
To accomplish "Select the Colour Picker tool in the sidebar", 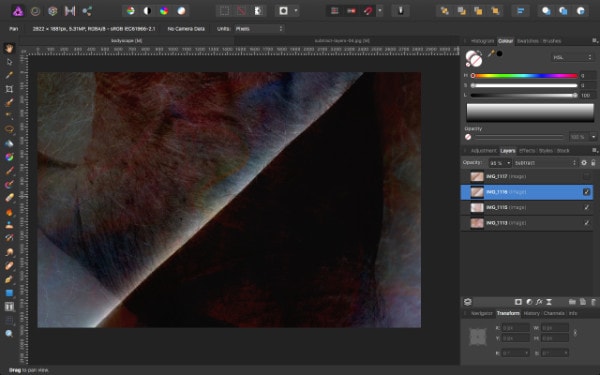I will [x=9, y=75].
